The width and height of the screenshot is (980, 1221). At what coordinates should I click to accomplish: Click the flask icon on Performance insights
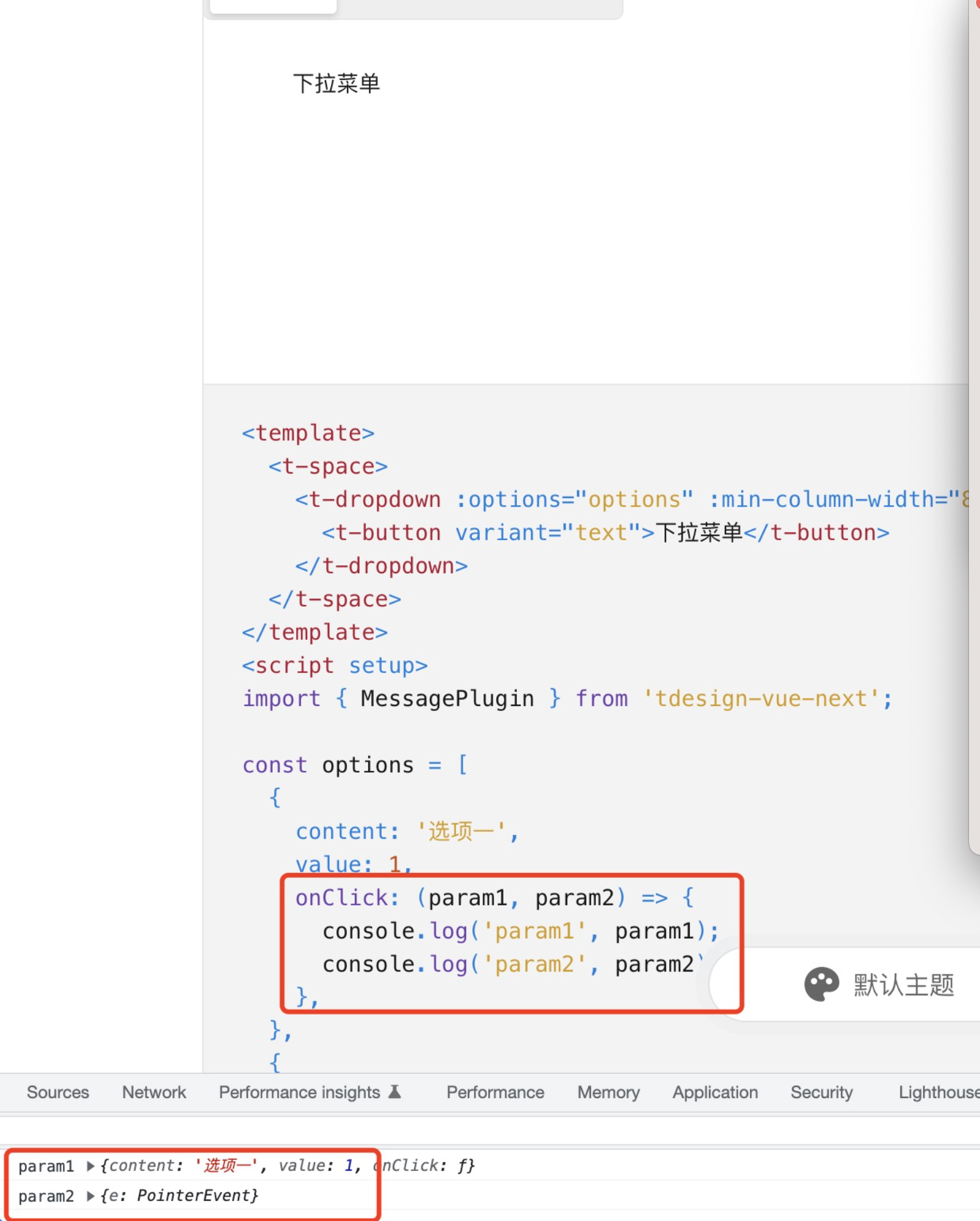(x=395, y=1091)
